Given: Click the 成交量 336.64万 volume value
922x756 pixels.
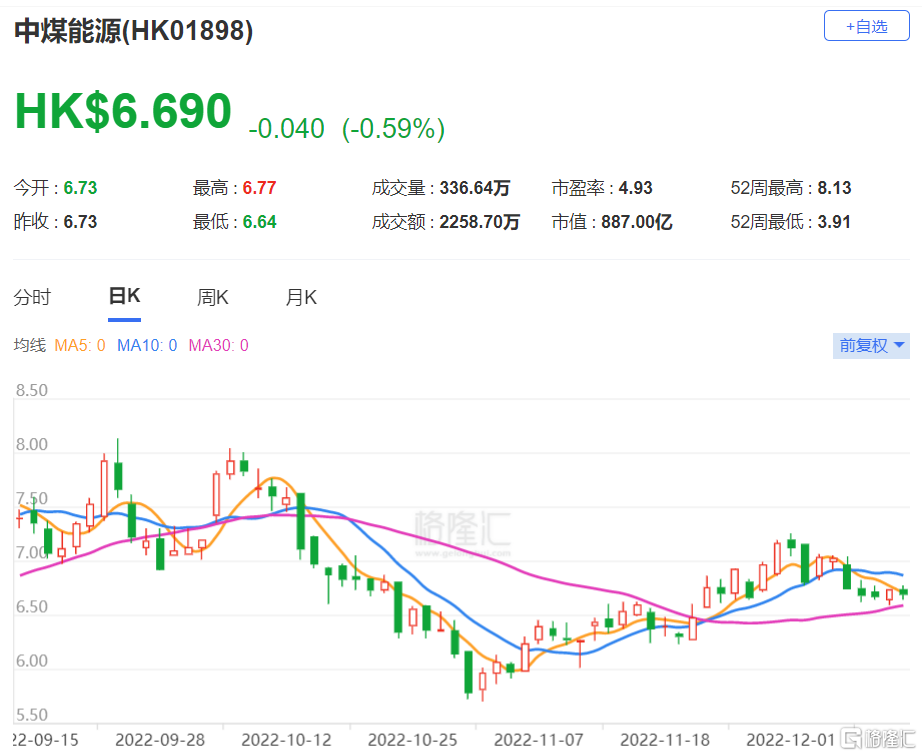Looking at the screenshot, I should 441,188.
